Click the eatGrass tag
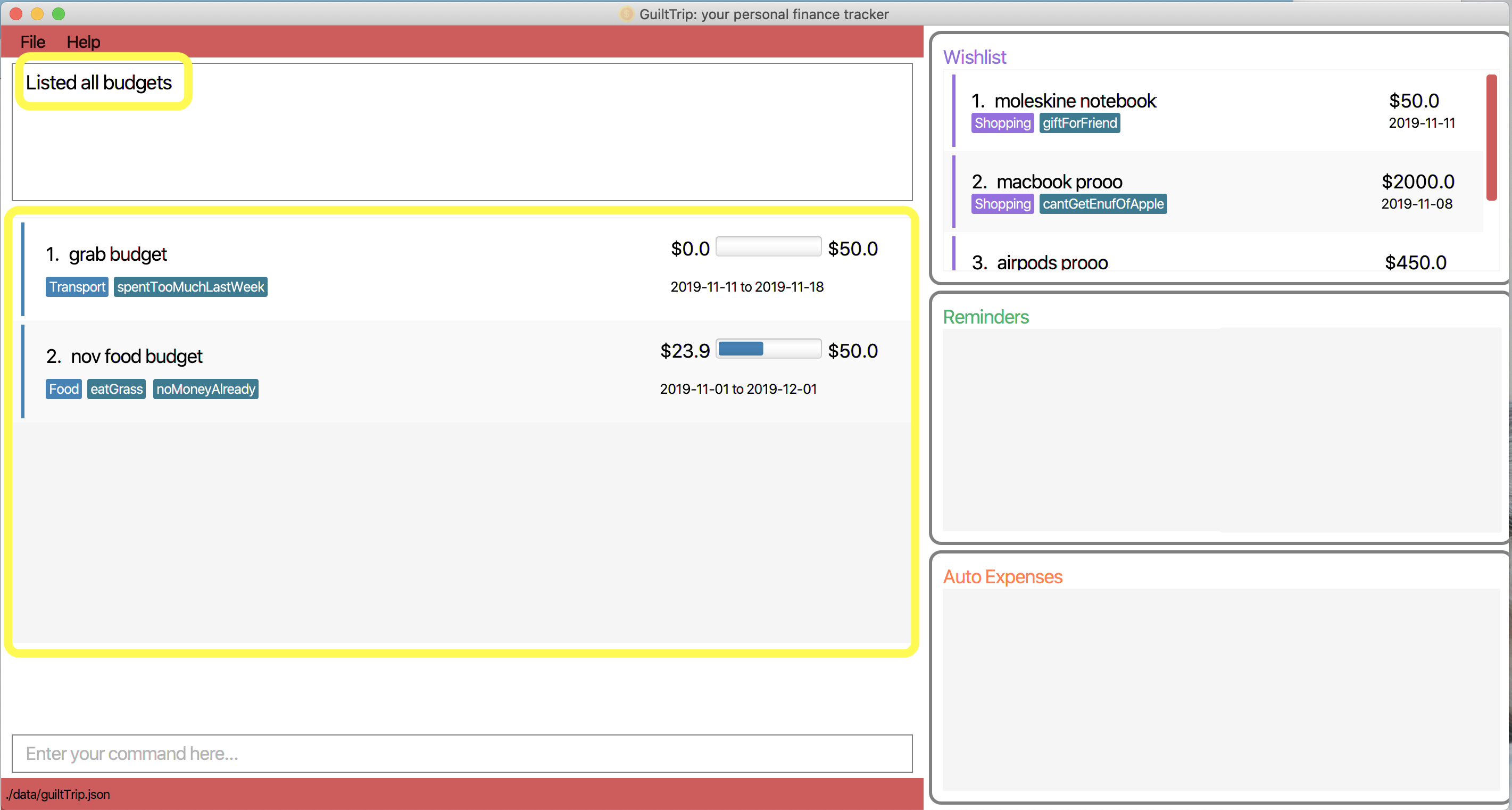 (x=116, y=389)
